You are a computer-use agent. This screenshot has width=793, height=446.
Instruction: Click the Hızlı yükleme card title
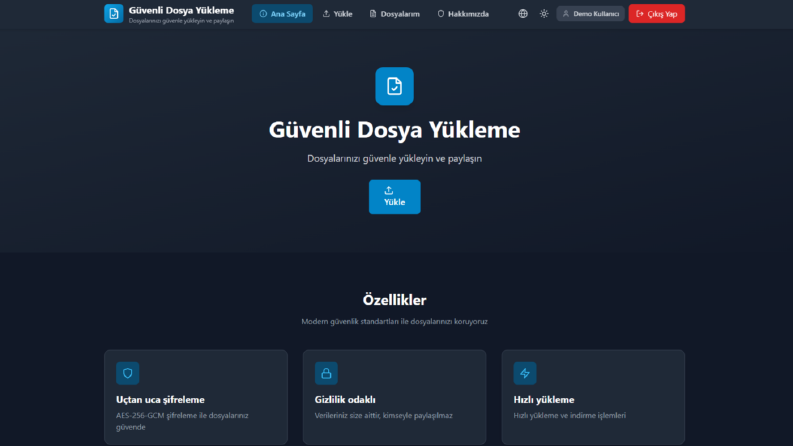tap(544, 399)
